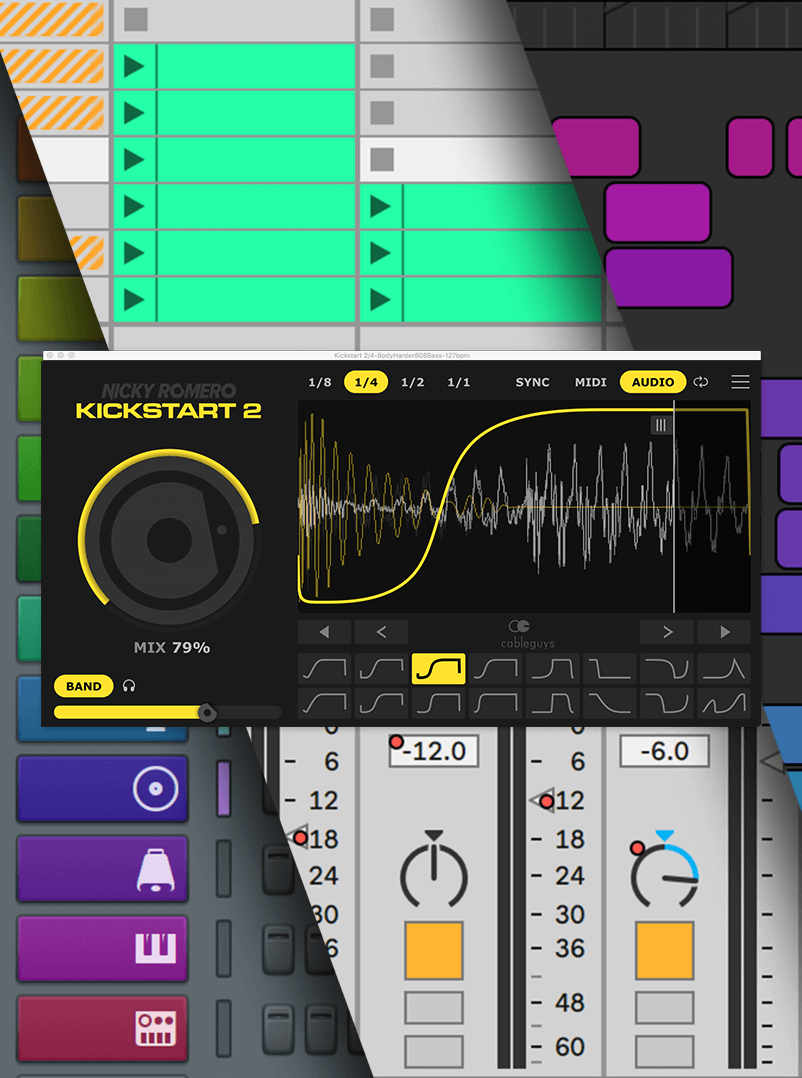The width and height of the screenshot is (802, 1078).
Task: Switch the rate to 1/2
Action: click(413, 381)
